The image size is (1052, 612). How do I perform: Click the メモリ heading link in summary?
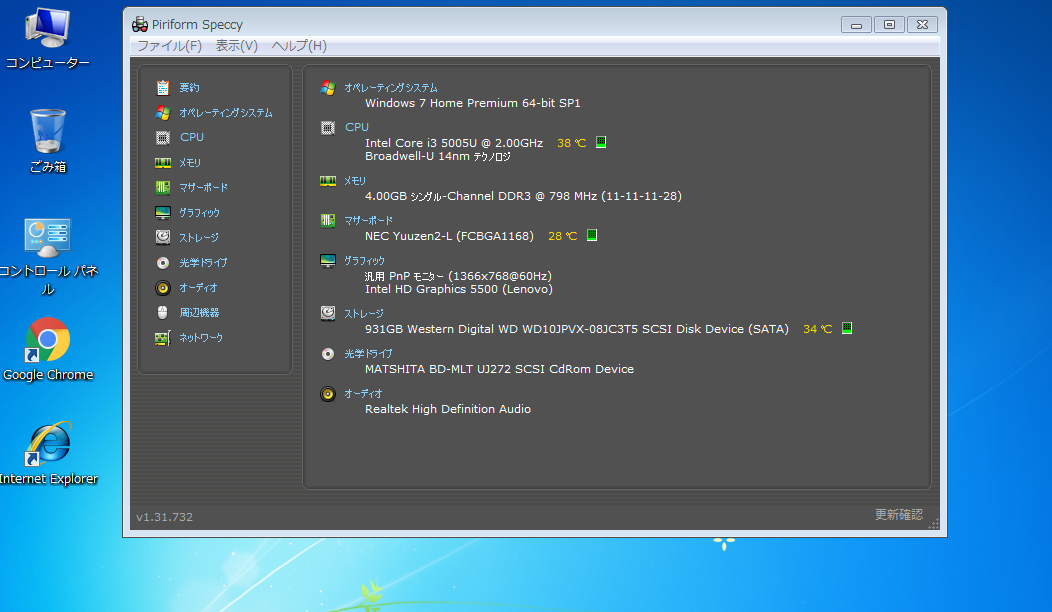click(x=355, y=181)
